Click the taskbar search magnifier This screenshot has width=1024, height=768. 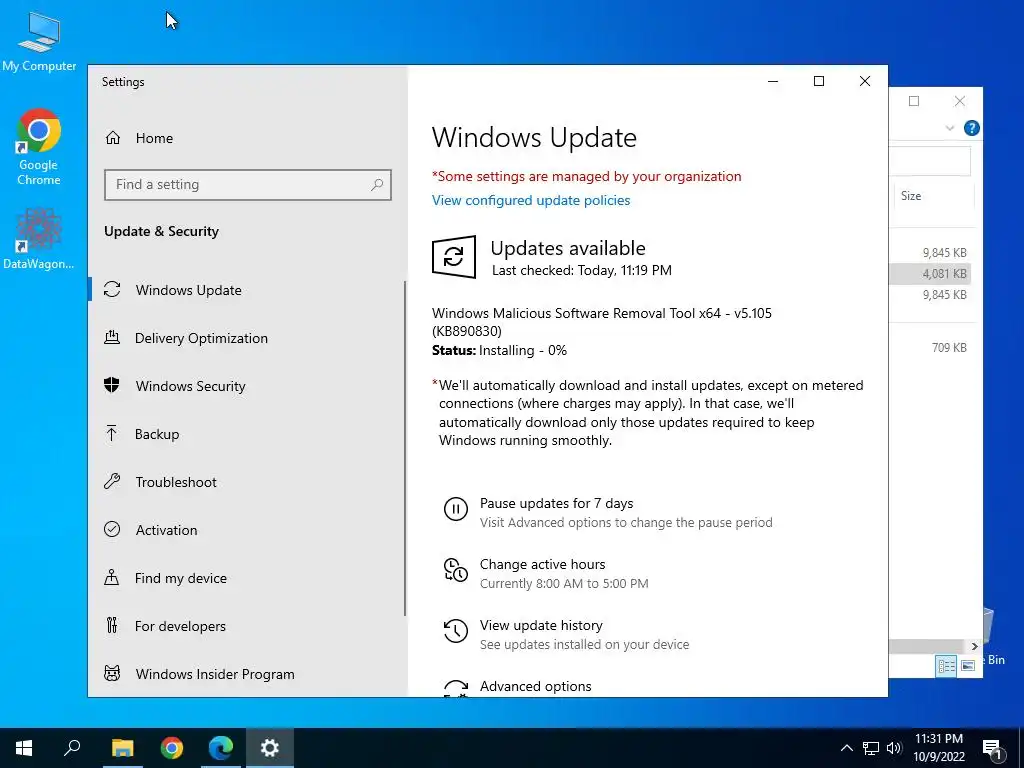[x=72, y=748]
